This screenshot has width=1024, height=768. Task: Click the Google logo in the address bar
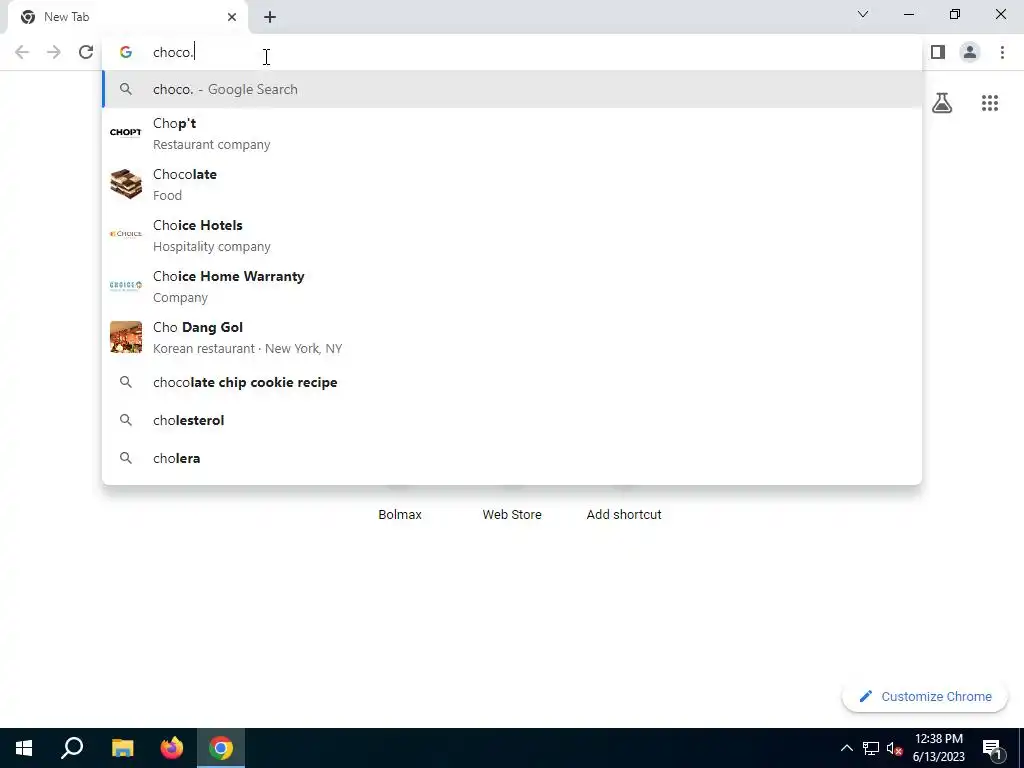pos(126,52)
